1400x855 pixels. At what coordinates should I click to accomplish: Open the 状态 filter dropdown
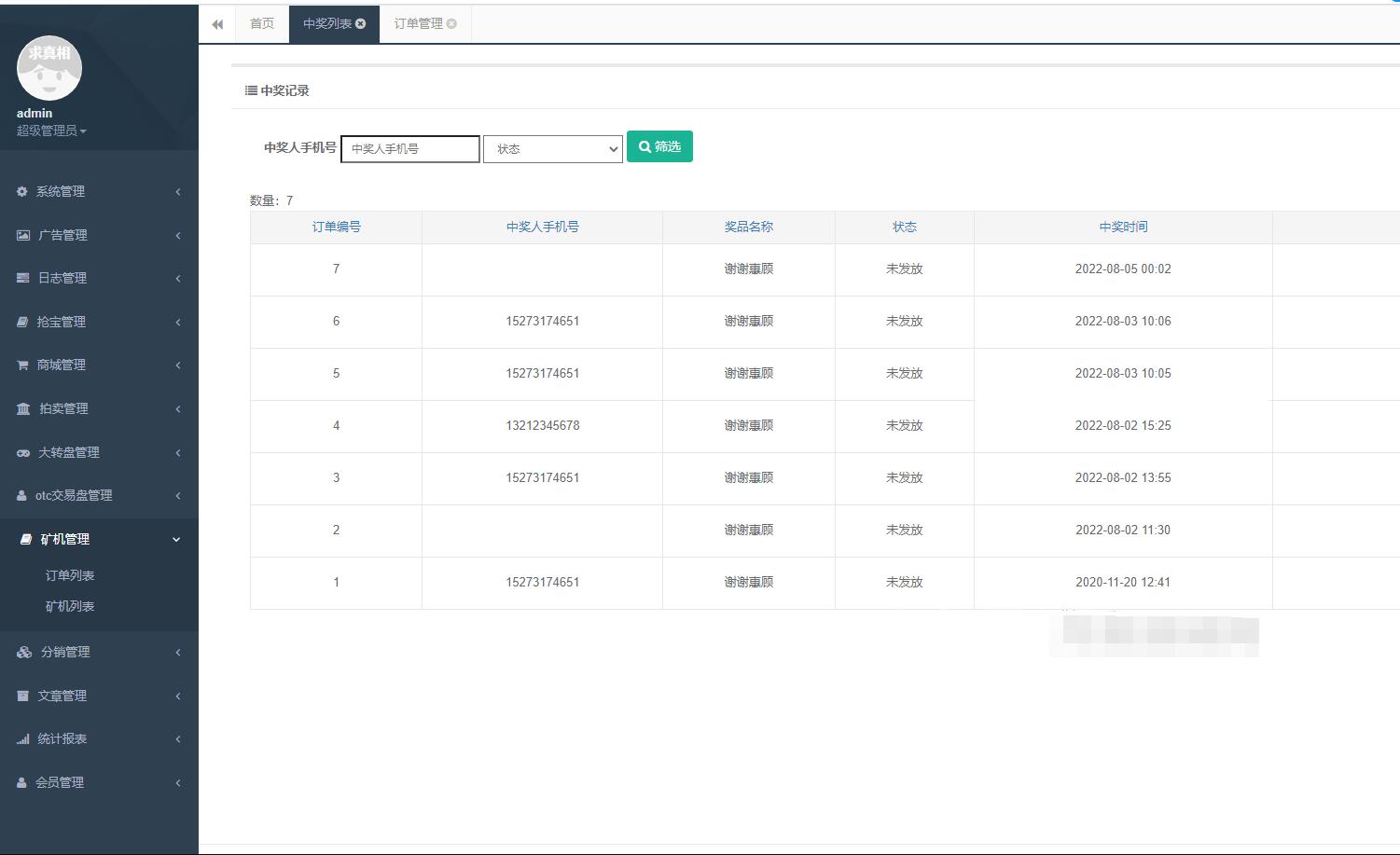pyautogui.click(x=552, y=149)
